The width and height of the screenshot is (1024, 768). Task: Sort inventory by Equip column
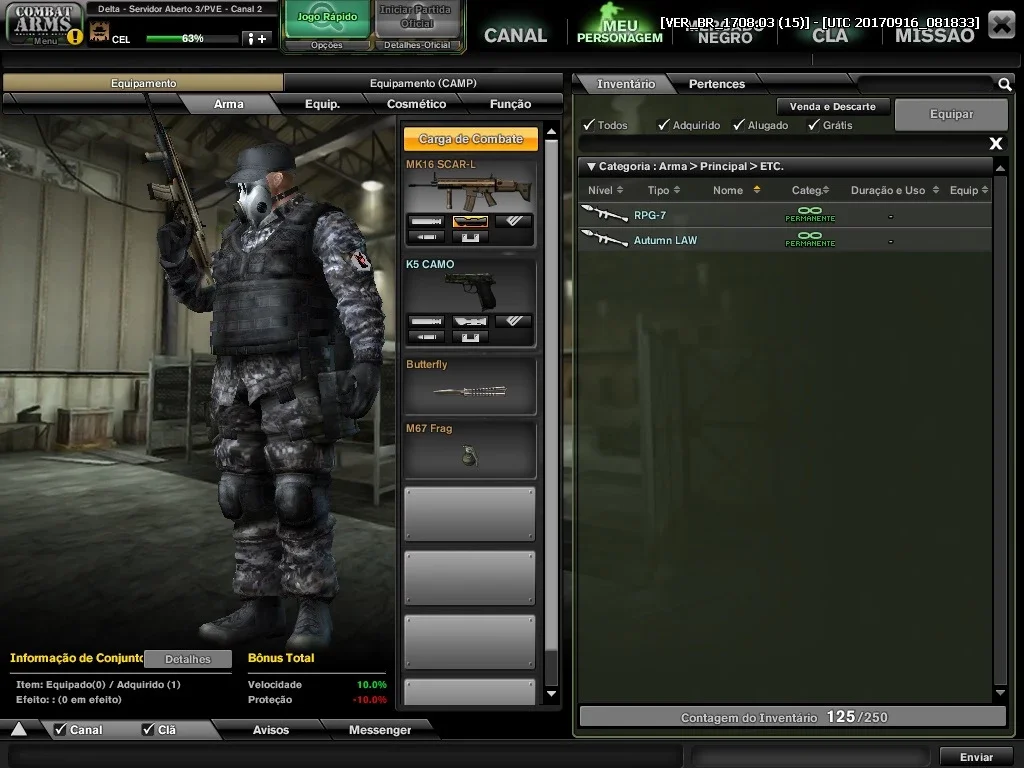pos(969,190)
